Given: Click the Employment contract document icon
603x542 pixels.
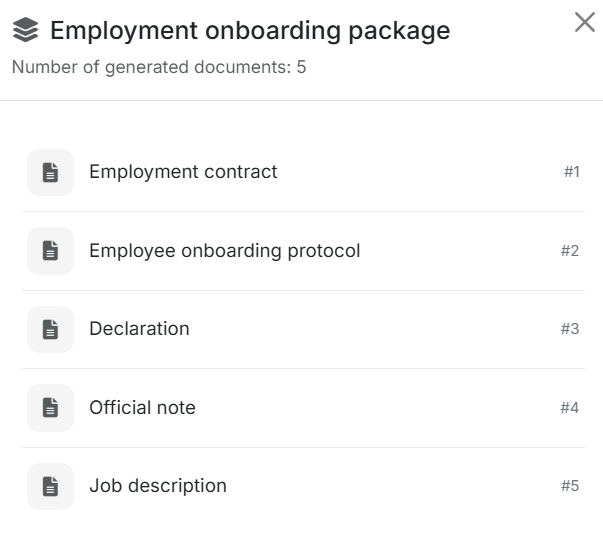Looking at the screenshot, I should 50,172.
